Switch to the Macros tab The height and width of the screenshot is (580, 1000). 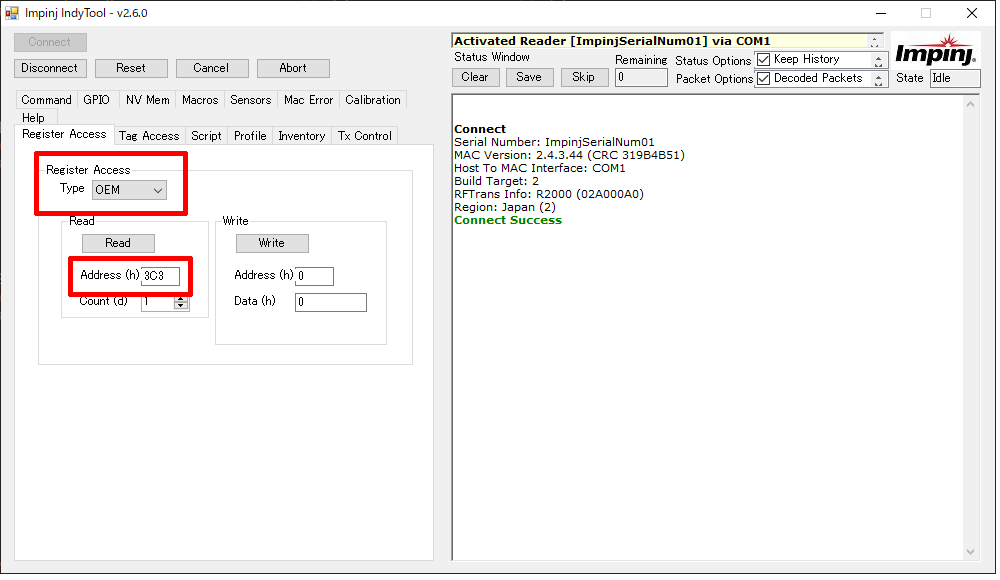click(200, 100)
